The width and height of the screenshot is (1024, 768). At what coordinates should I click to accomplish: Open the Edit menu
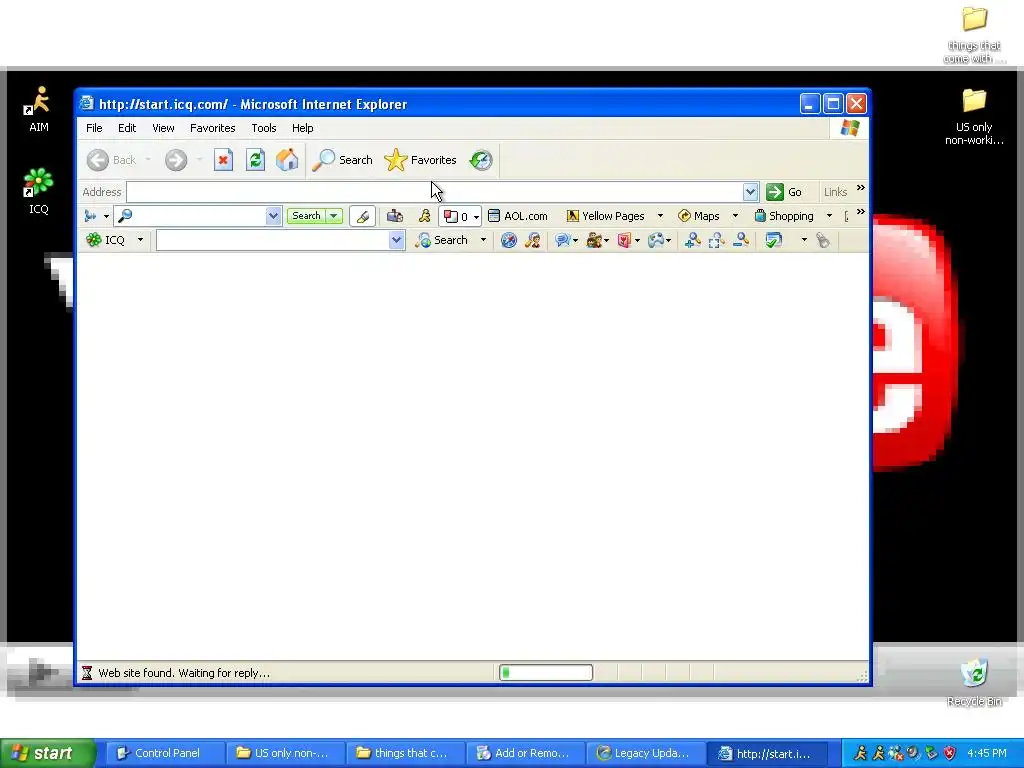tap(127, 128)
